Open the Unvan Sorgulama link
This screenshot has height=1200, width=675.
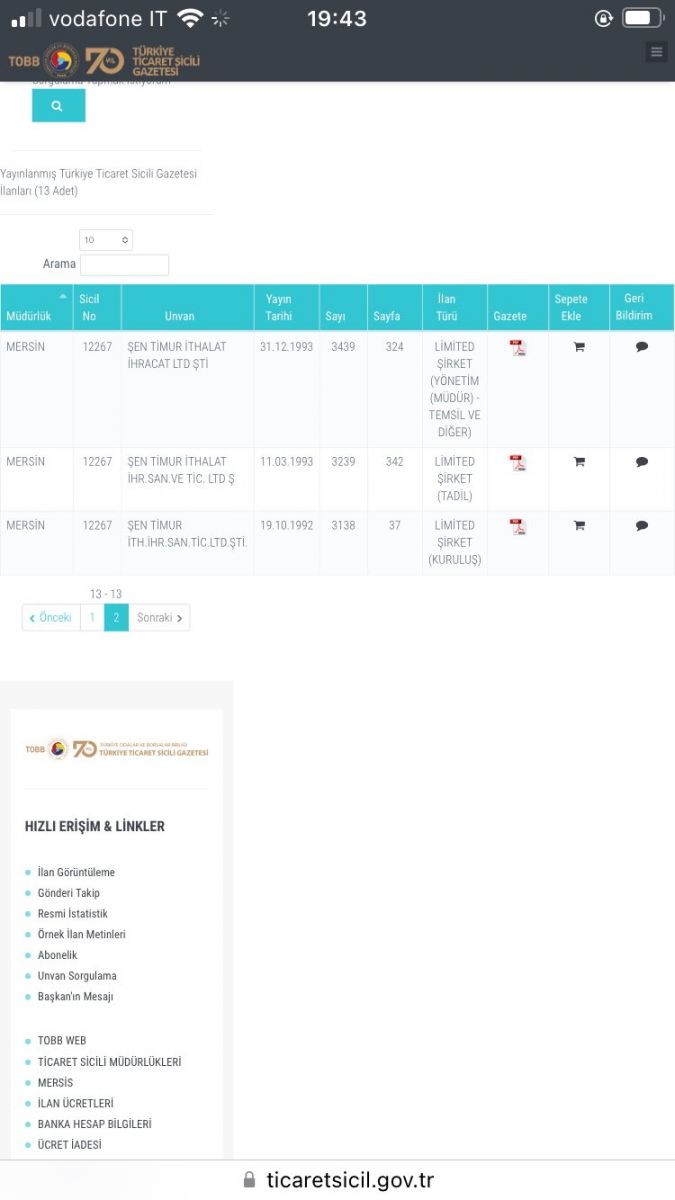77,976
